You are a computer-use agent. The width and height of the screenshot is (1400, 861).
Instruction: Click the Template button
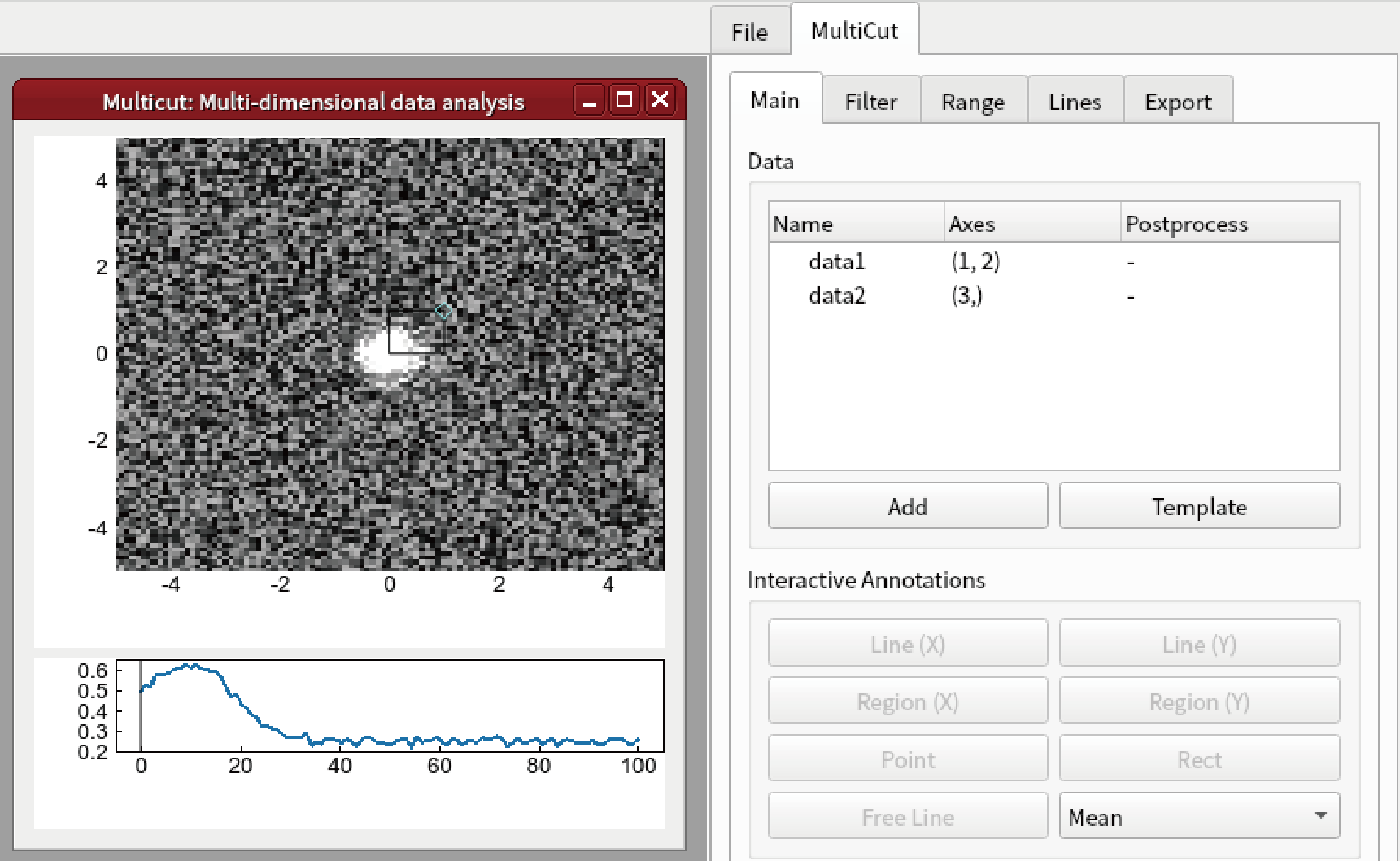point(1199,506)
